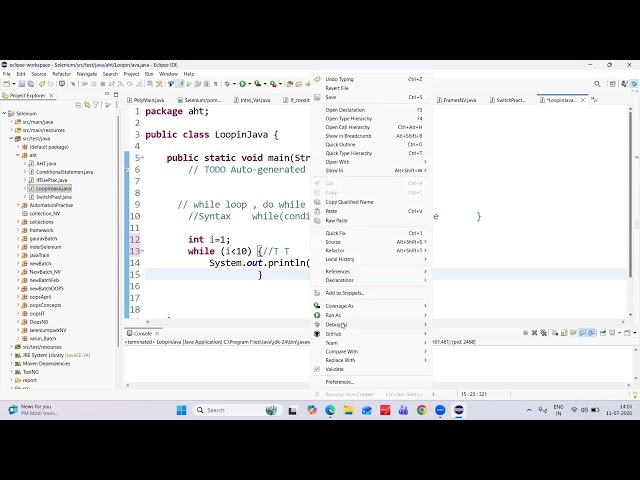Viewport: 640px width, 480px height.
Task: Click the editor horizontal scrollbar
Action: pyautogui.click(x=385, y=322)
